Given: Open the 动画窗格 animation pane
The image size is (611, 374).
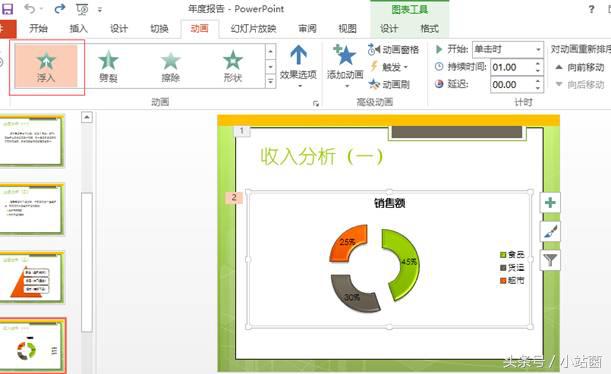Looking at the screenshot, I should [394, 49].
